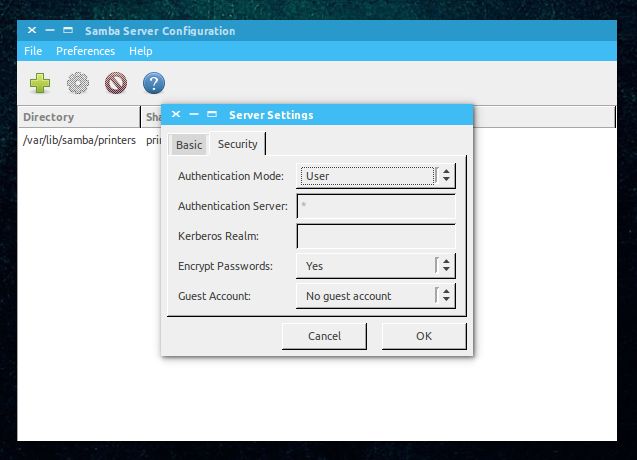Image resolution: width=637 pixels, height=460 pixels.
Task: Close the Server Settings dialog via X
Action: click(176, 115)
